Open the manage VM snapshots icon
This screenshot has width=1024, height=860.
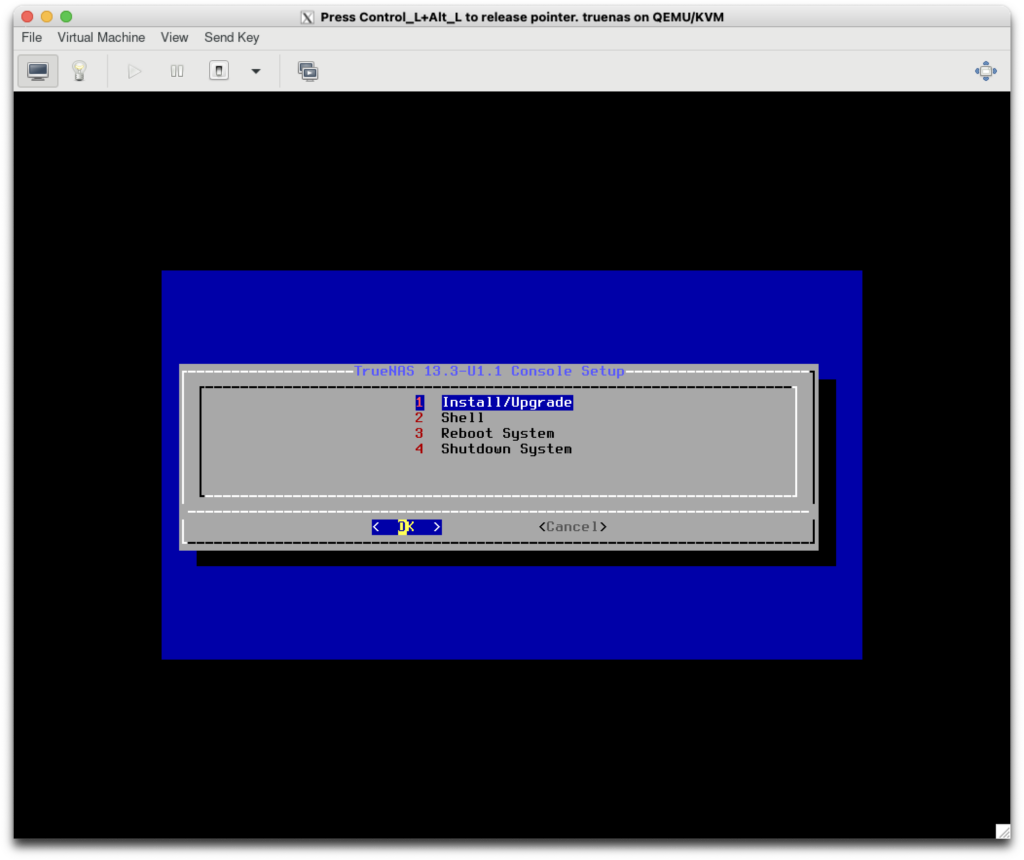[308, 71]
